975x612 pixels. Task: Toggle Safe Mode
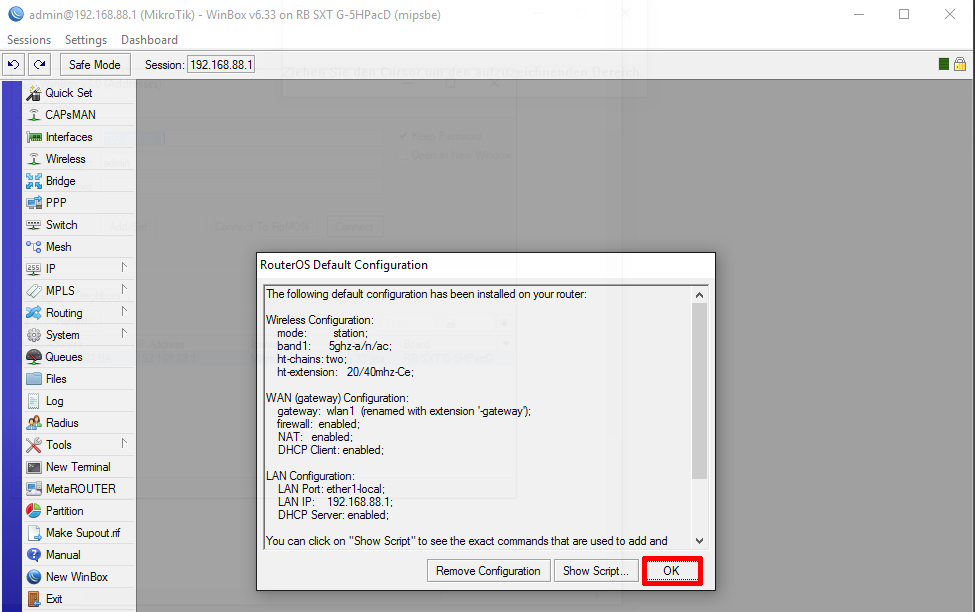pos(95,65)
